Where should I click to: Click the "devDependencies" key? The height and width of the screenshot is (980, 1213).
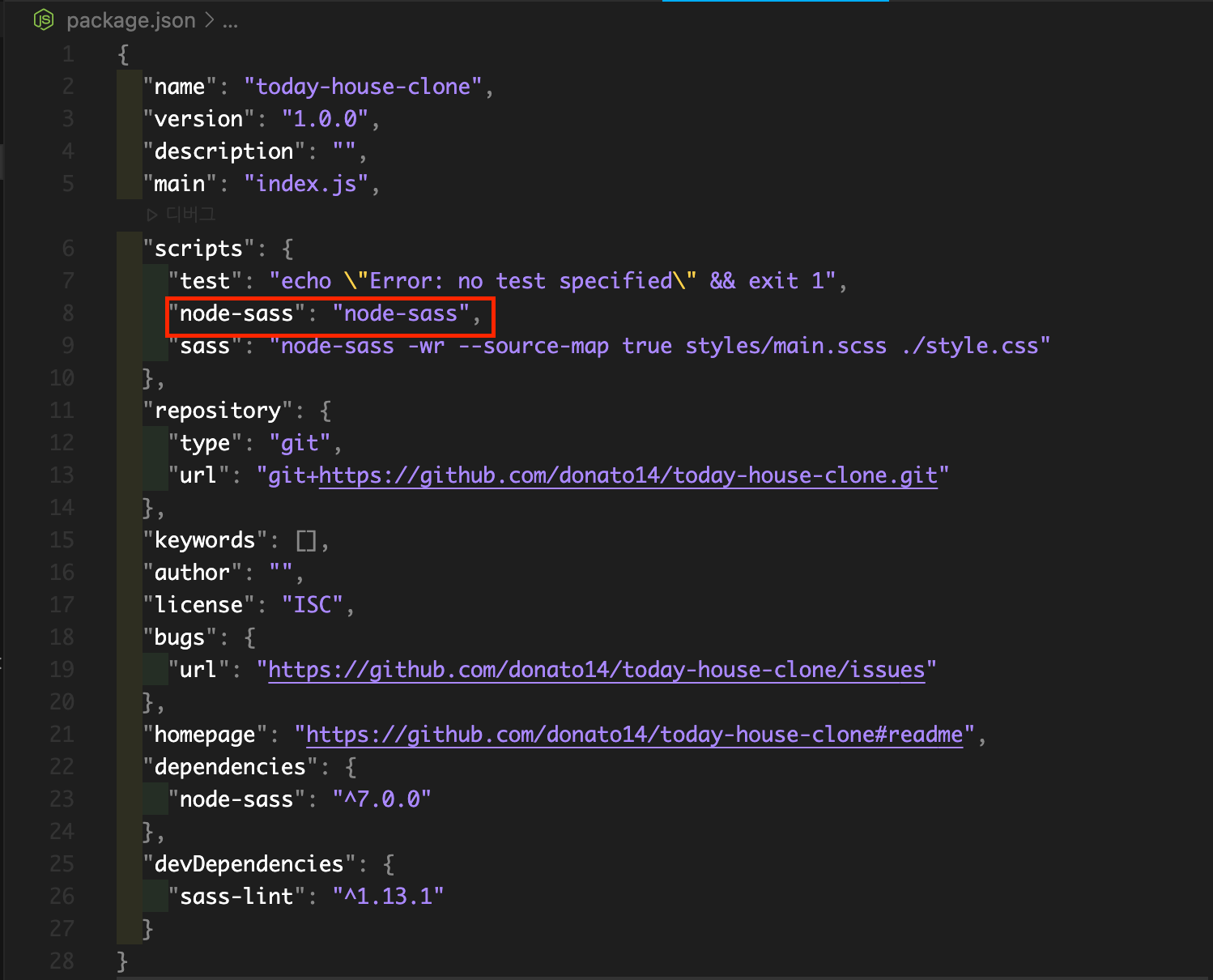pyautogui.click(x=249, y=864)
